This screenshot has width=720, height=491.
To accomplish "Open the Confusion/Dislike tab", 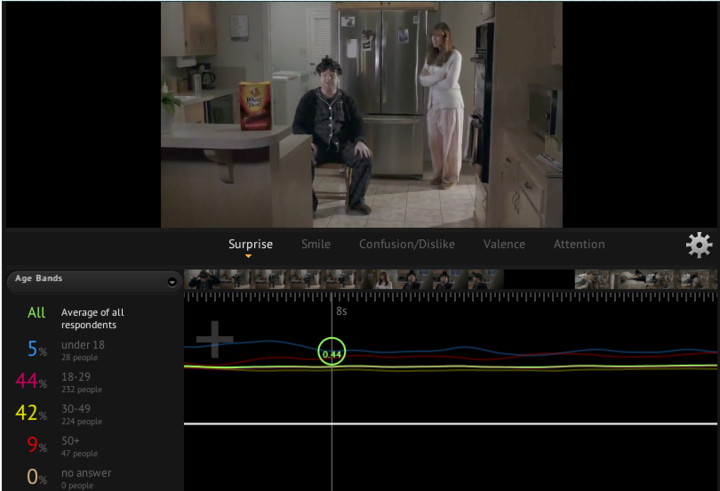I will click(407, 244).
